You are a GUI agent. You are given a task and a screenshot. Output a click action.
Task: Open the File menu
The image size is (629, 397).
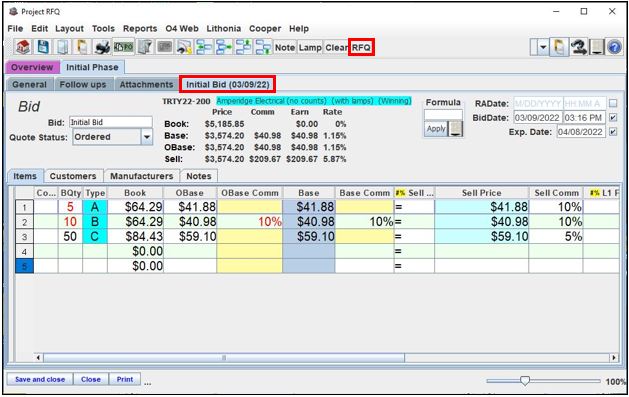[15, 28]
